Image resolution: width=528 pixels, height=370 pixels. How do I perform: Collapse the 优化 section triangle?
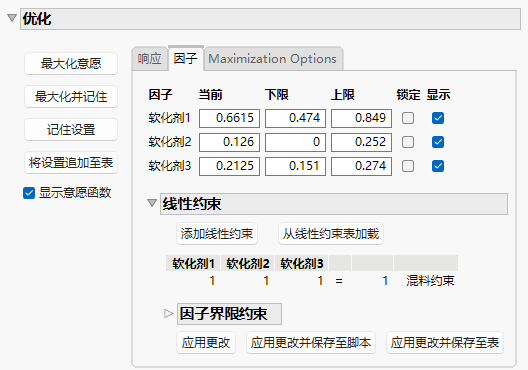(x=12, y=18)
